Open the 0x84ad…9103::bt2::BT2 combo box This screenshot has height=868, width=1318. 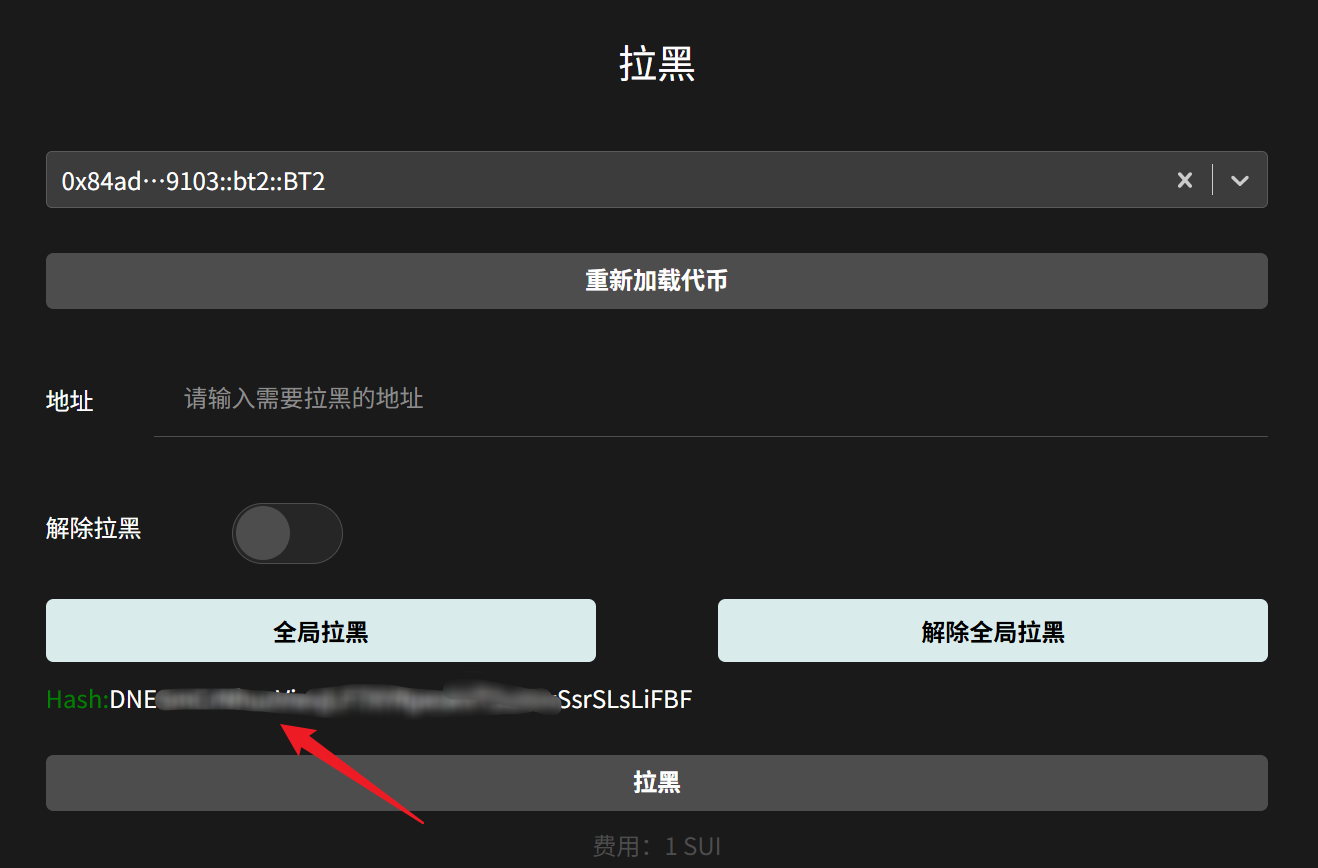coord(600,180)
